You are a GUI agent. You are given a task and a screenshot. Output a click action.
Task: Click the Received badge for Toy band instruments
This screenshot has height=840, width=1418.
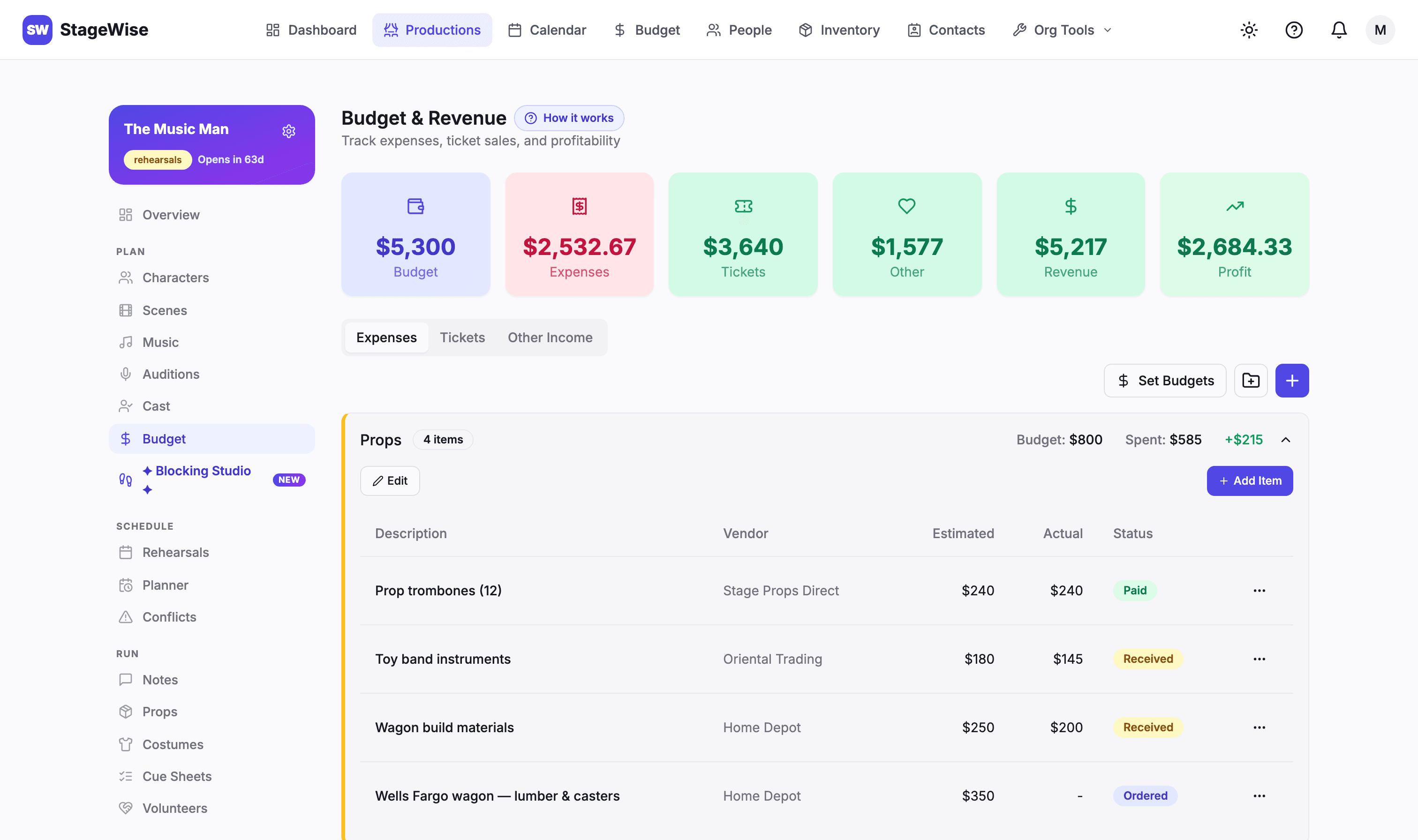click(1148, 659)
